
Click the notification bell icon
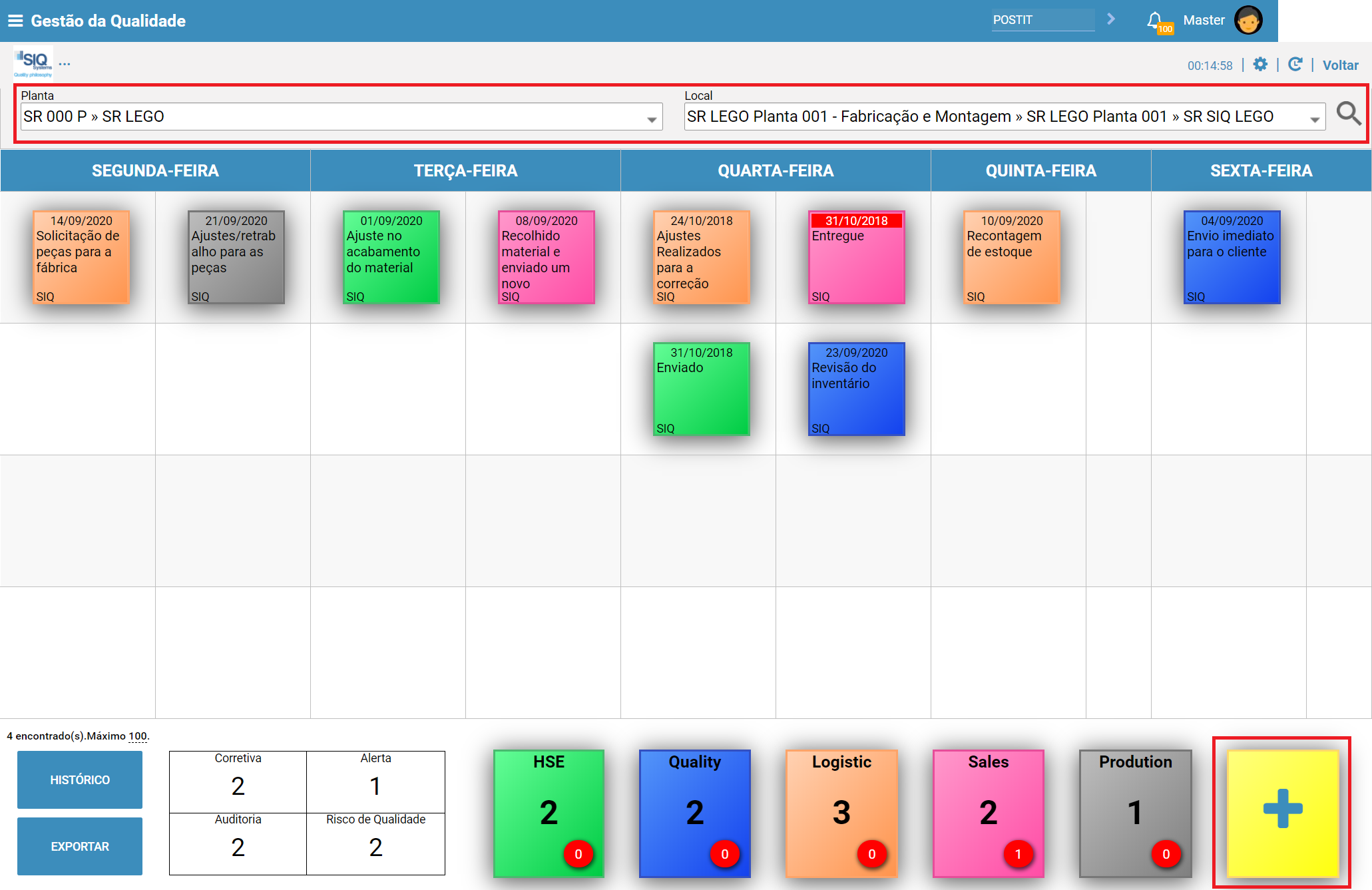click(x=1156, y=21)
